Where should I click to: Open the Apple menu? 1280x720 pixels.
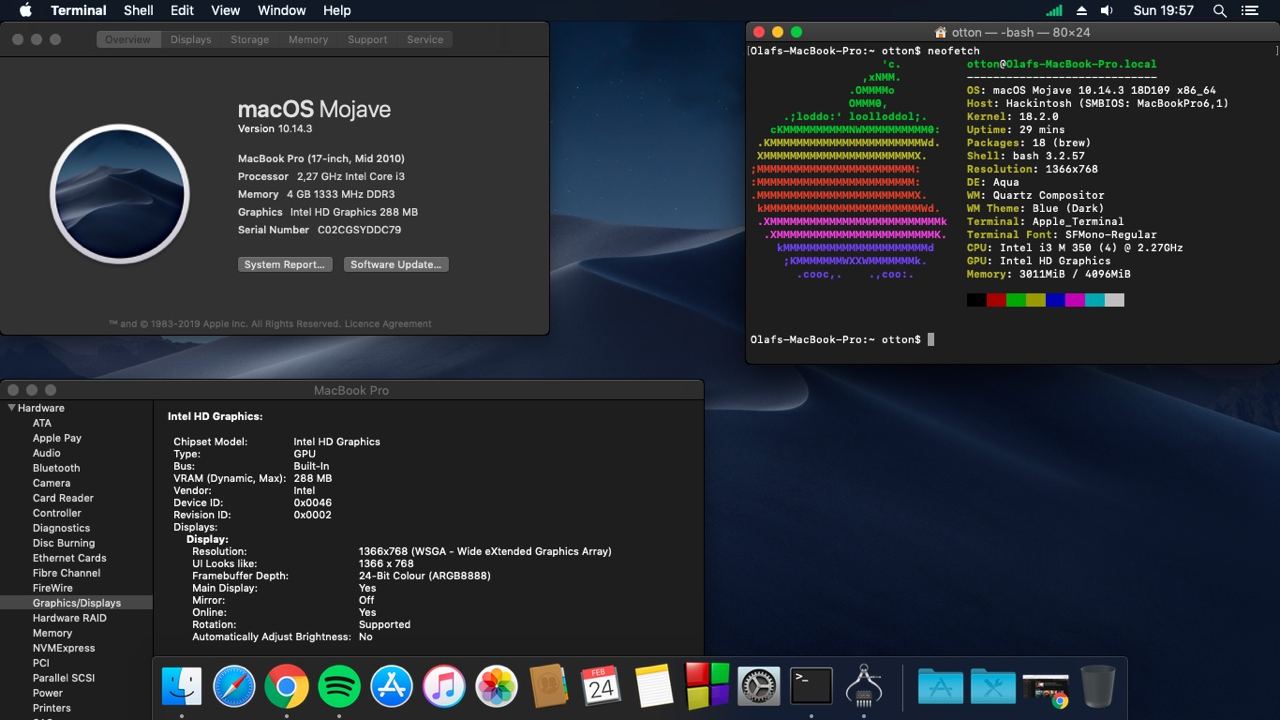(25, 10)
